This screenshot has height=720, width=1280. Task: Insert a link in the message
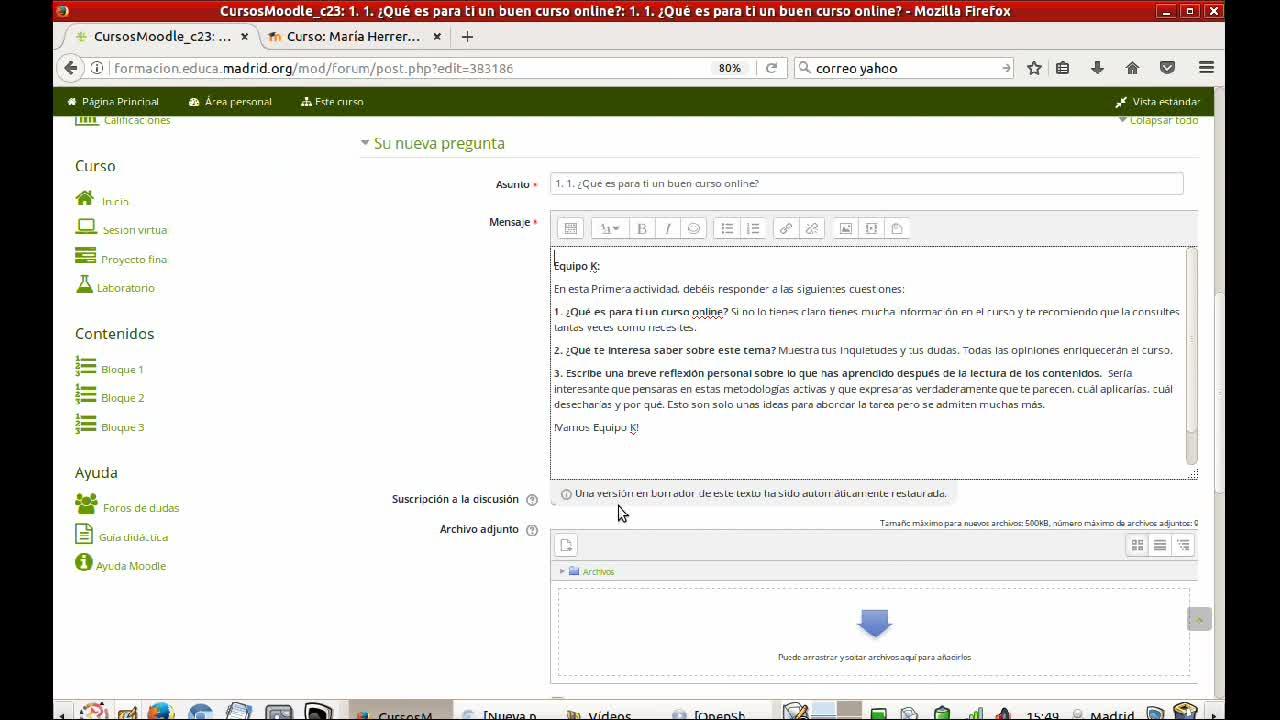click(x=786, y=229)
